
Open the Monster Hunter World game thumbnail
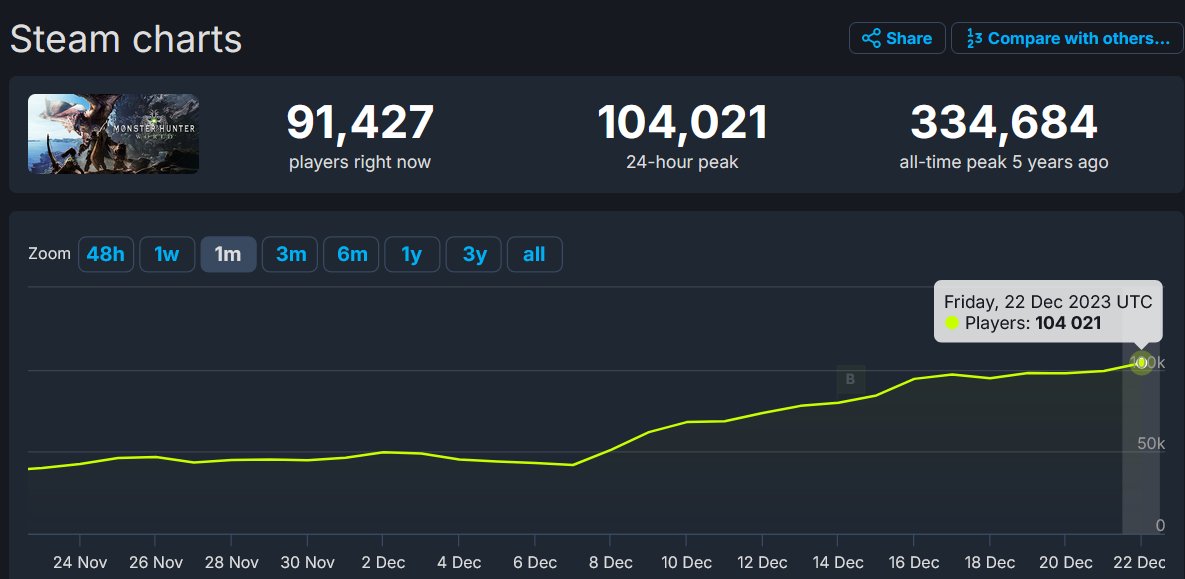click(x=113, y=134)
